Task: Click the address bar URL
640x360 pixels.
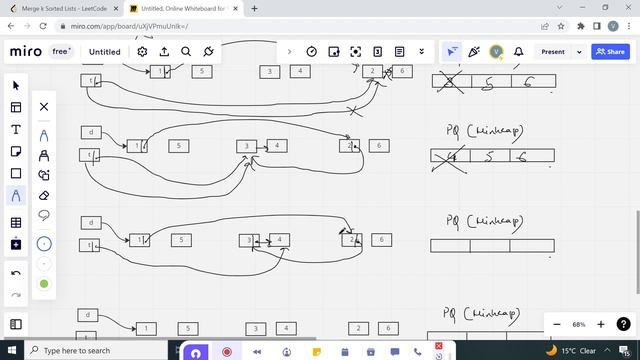Action: tap(129, 26)
